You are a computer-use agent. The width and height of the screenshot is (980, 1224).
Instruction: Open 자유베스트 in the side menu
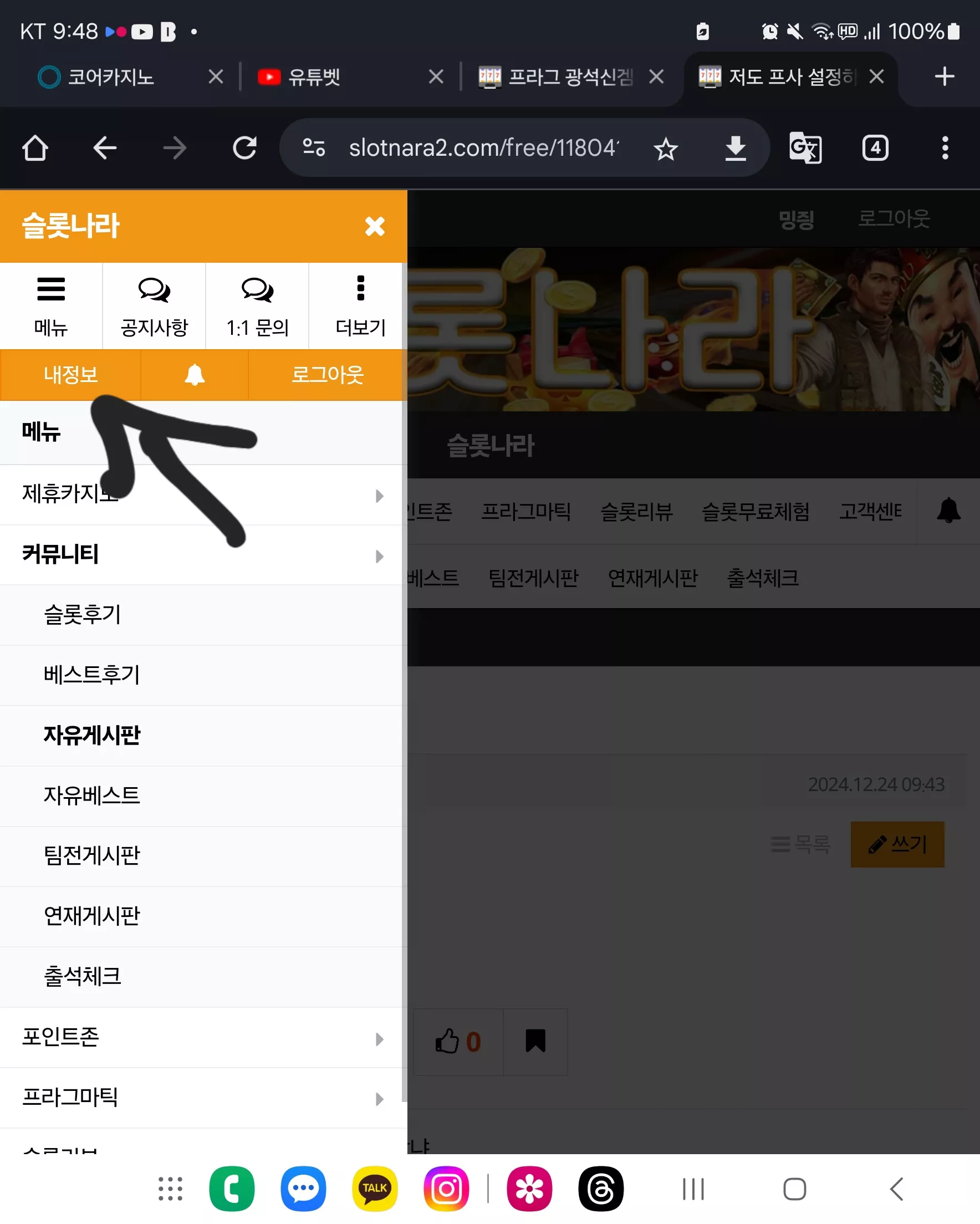pyautogui.click(x=203, y=796)
